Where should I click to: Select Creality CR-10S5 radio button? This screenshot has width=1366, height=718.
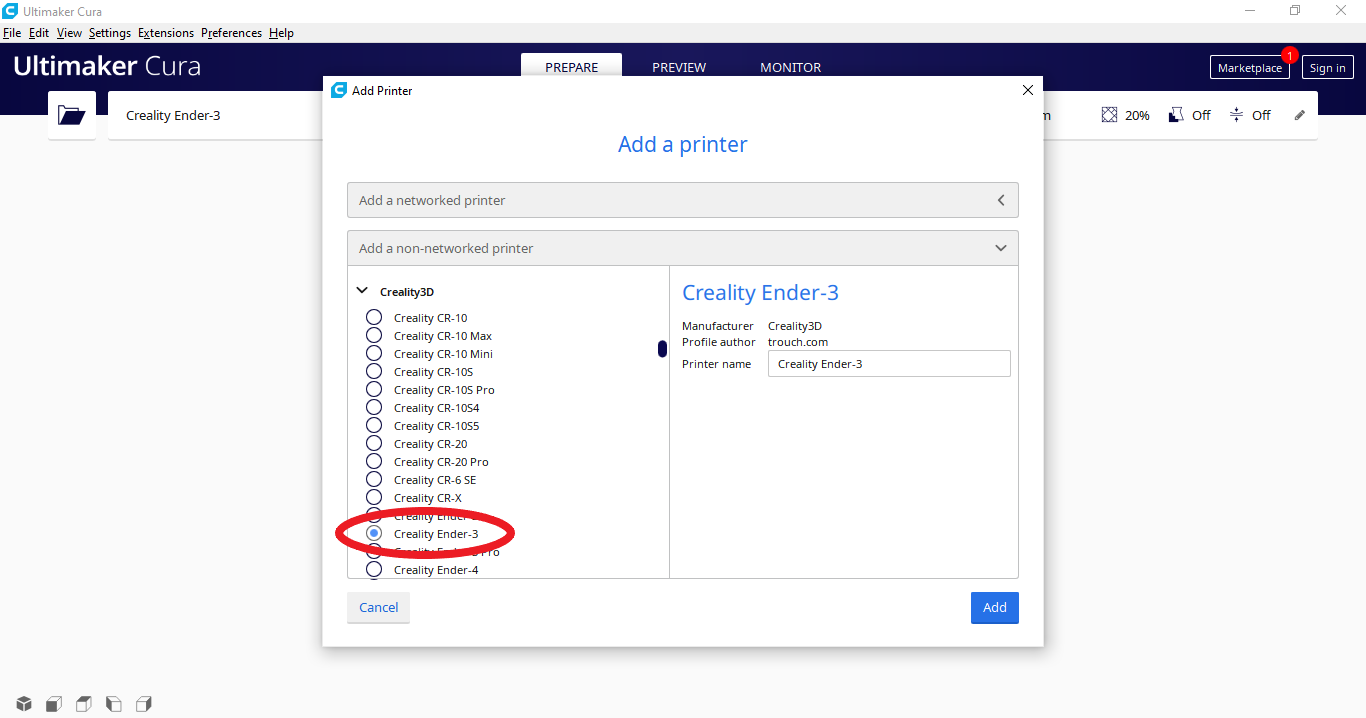(x=374, y=425)
